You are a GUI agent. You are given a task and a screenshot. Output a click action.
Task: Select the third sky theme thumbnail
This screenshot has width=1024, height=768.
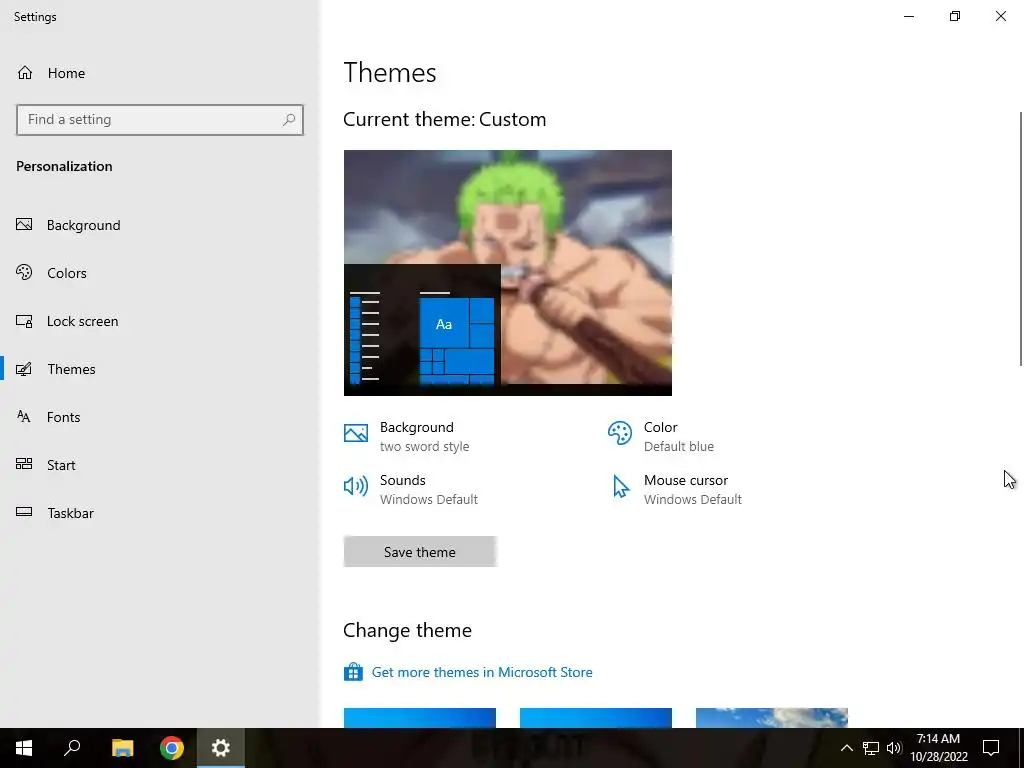[772, 718]
